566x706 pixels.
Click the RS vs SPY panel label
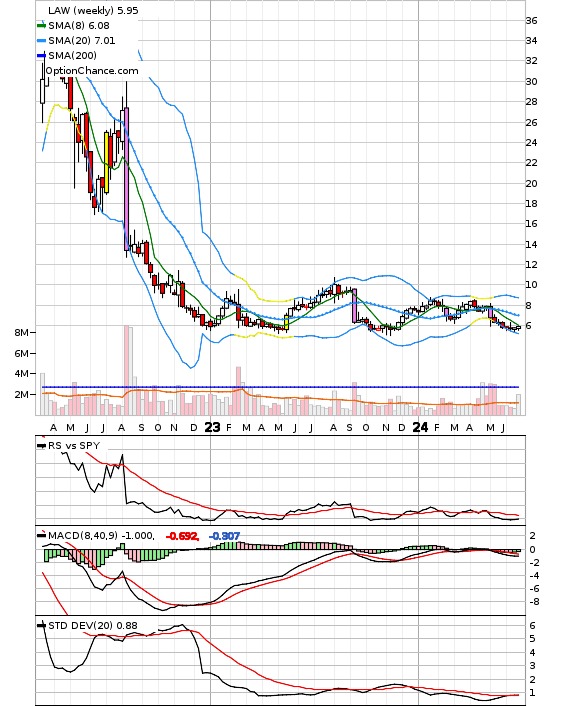coord(74,445)
